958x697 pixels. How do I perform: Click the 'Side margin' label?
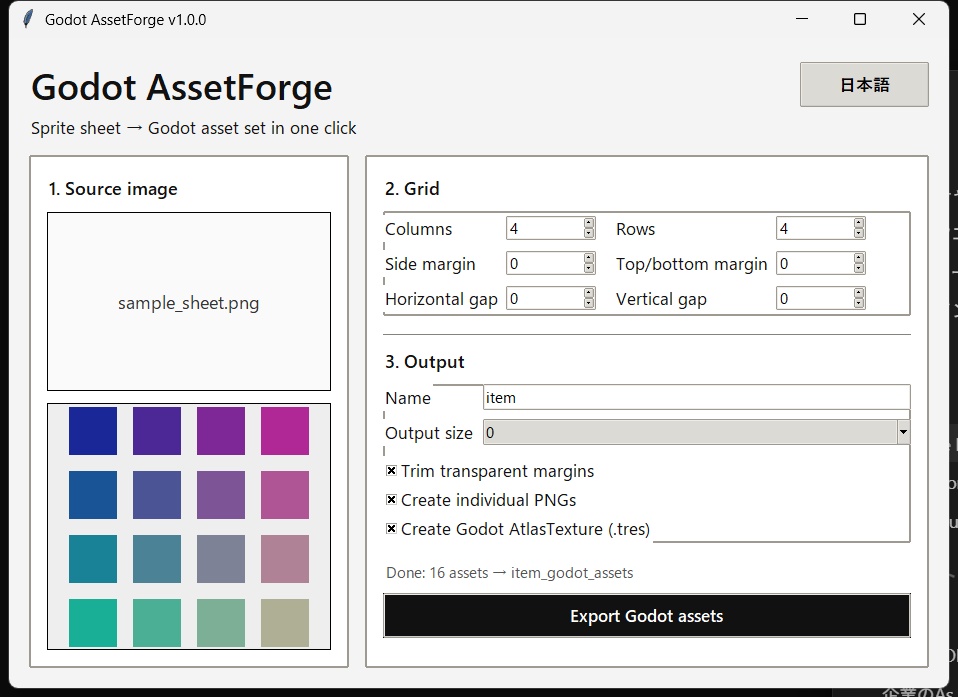430,264
